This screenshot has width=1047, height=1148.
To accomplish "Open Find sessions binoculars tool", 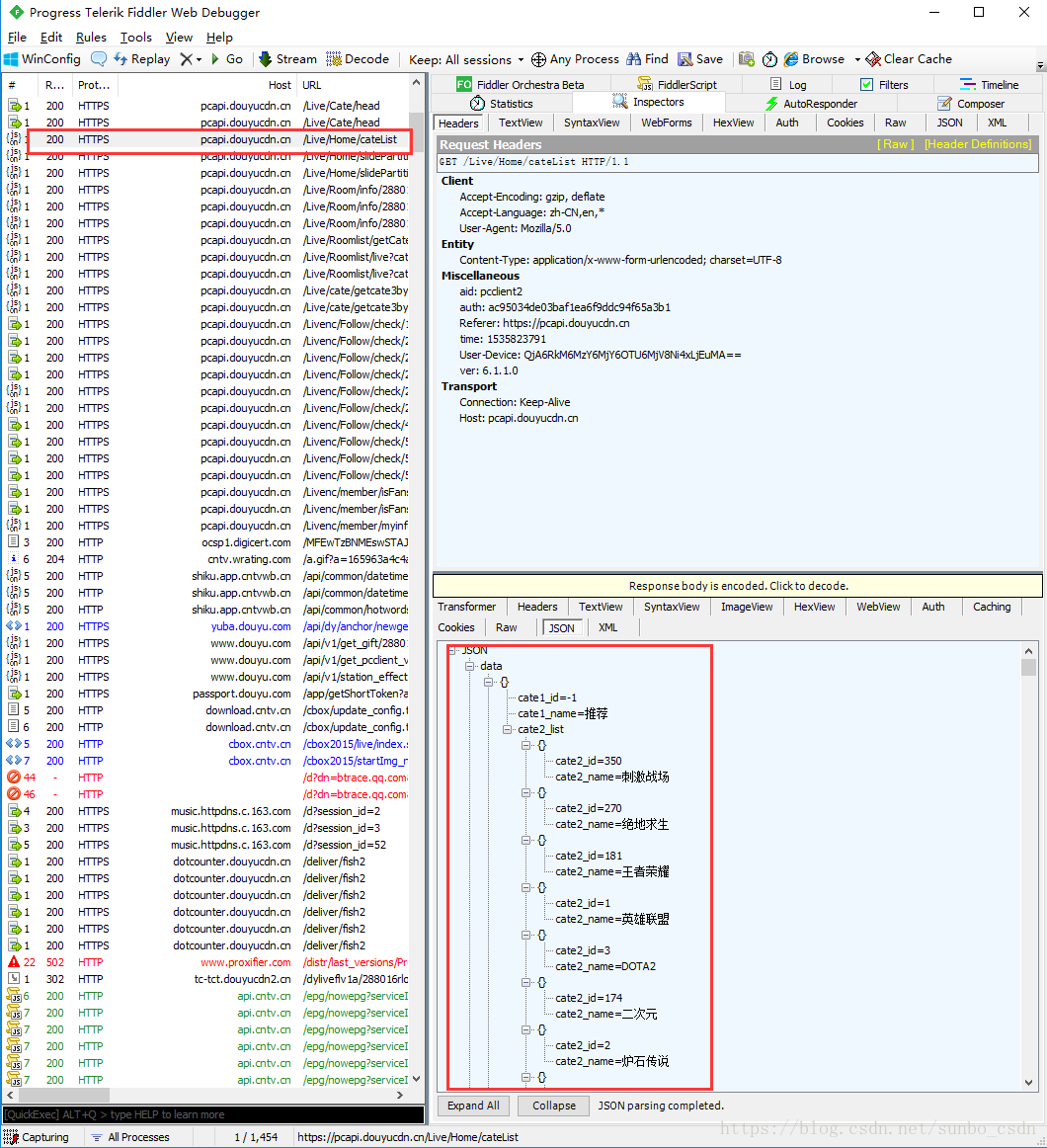I will [x=647, y=59].
